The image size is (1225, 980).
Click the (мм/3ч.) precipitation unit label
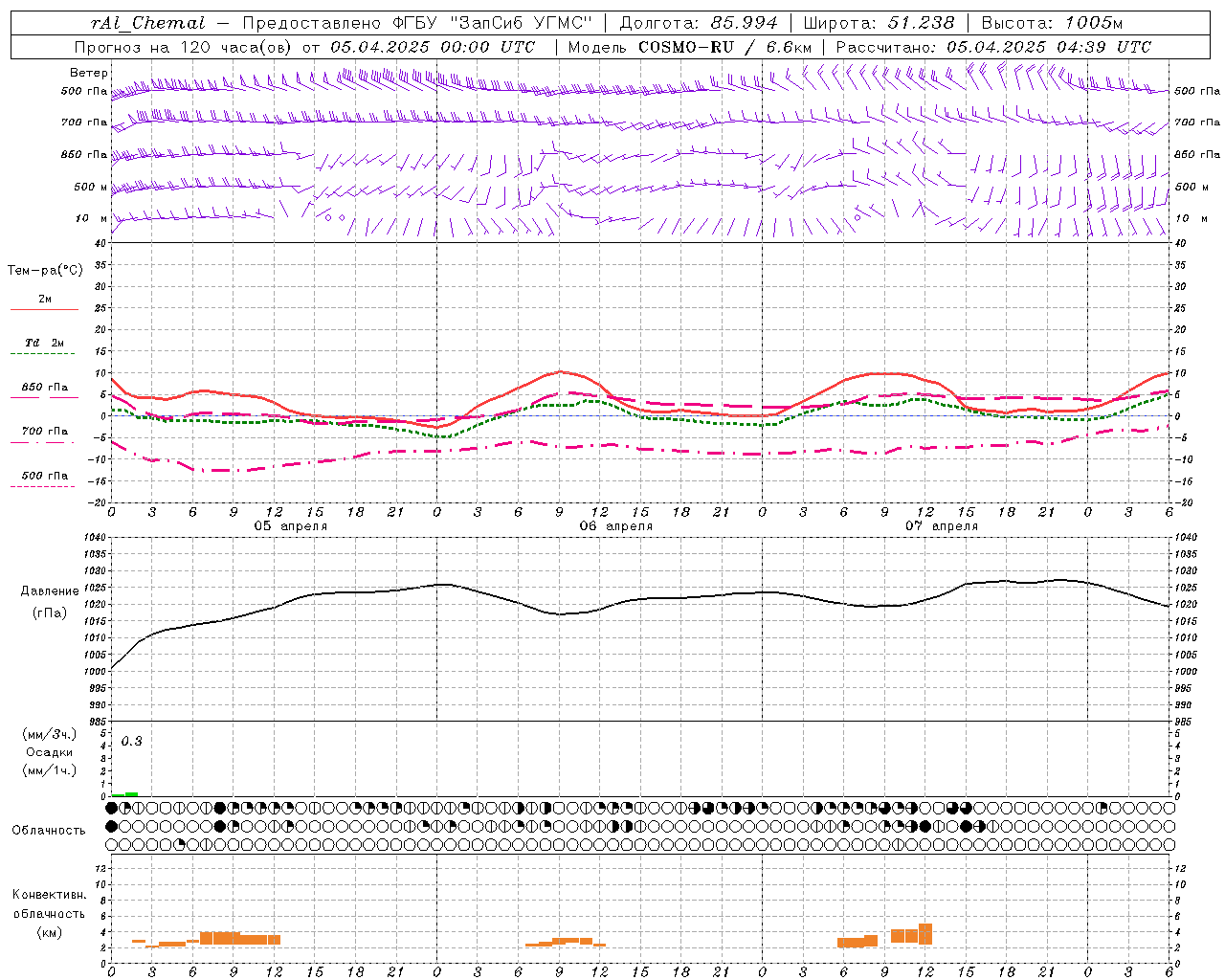49,735
